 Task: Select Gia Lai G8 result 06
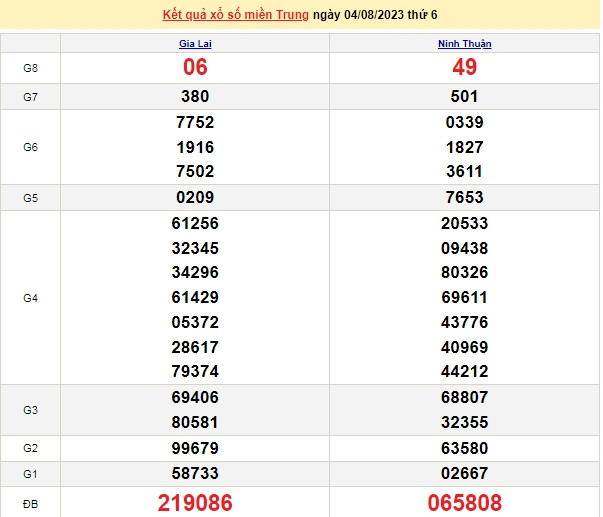[195, 67]
